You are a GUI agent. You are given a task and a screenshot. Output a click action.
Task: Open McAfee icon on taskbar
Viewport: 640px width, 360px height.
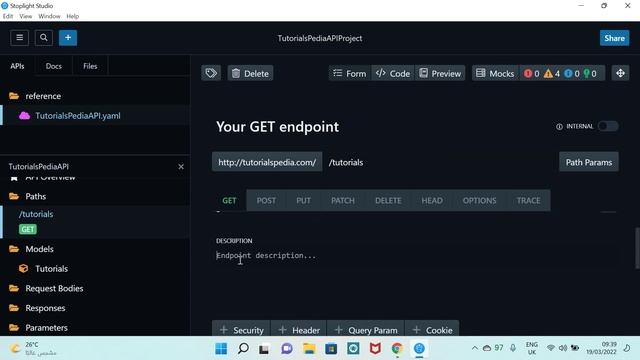click(375, 349)
